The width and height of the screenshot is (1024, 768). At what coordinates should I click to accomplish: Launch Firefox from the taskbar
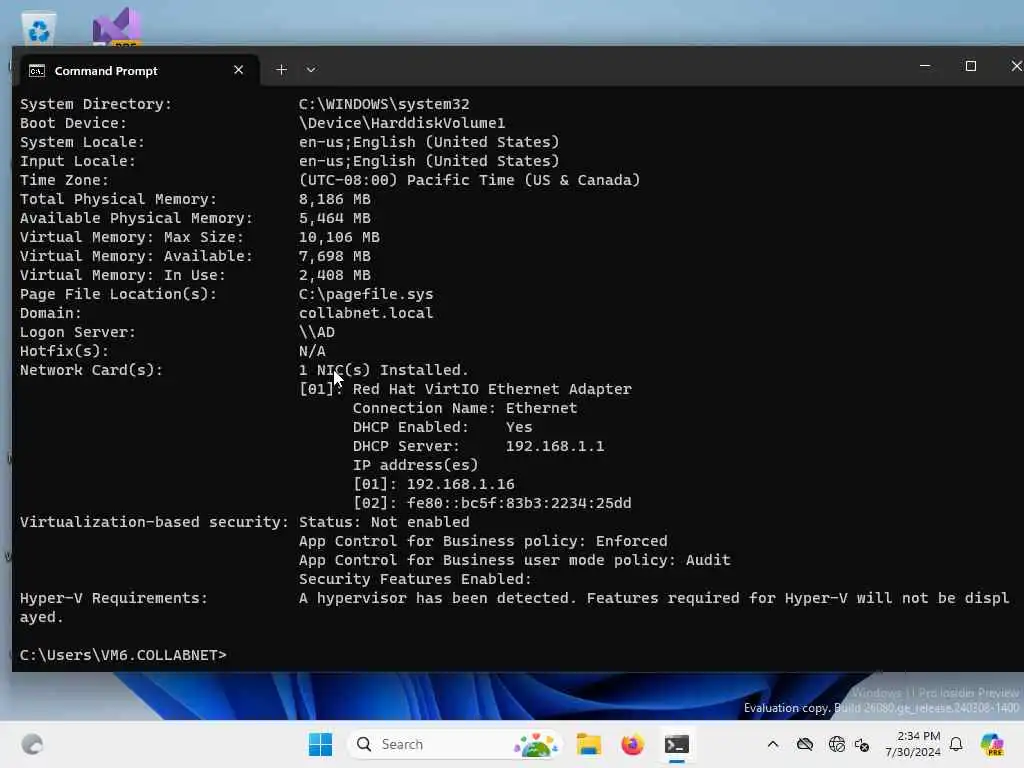click(632, 744)
